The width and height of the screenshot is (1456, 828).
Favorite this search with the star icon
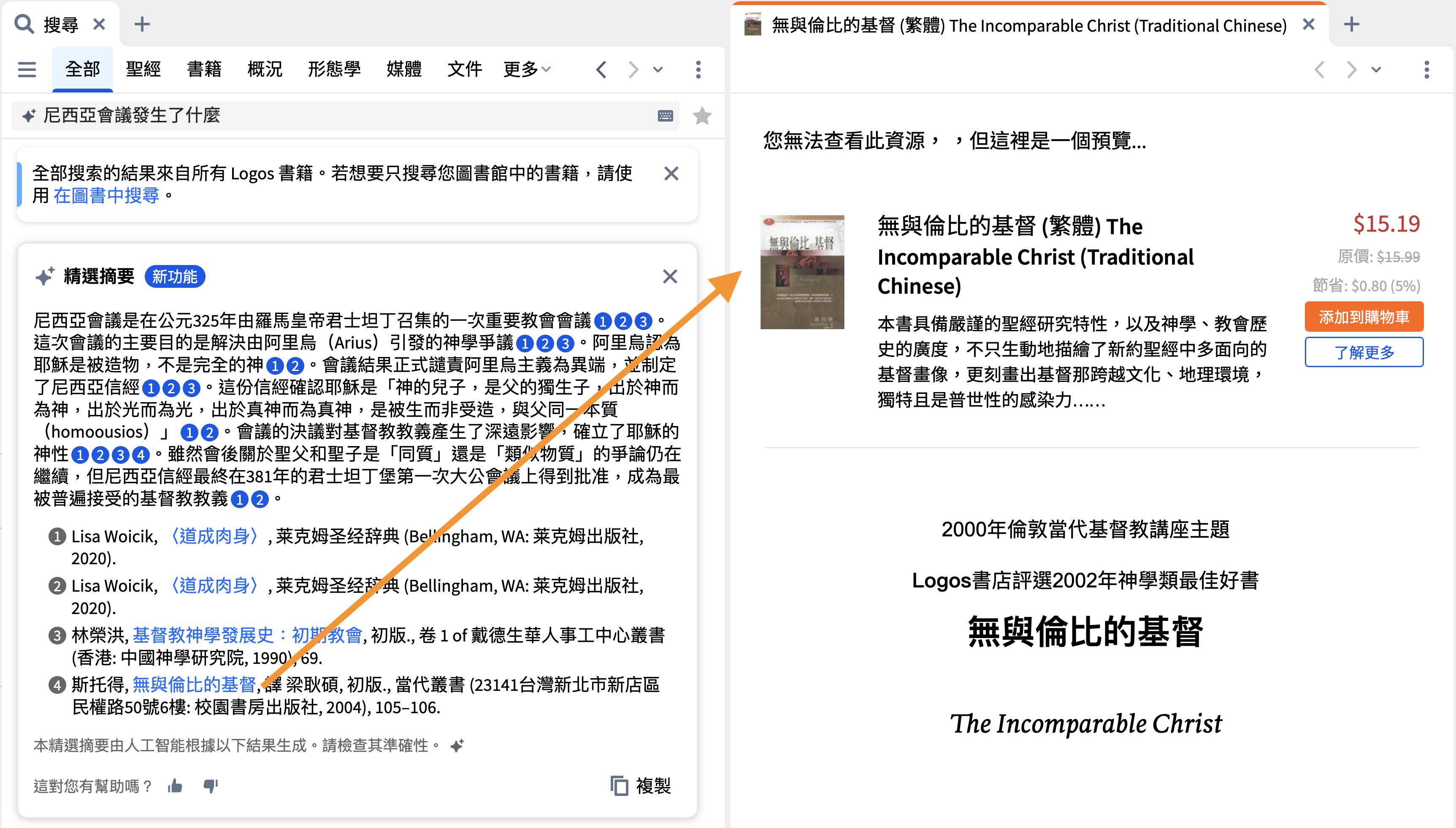tap(702, 116)
